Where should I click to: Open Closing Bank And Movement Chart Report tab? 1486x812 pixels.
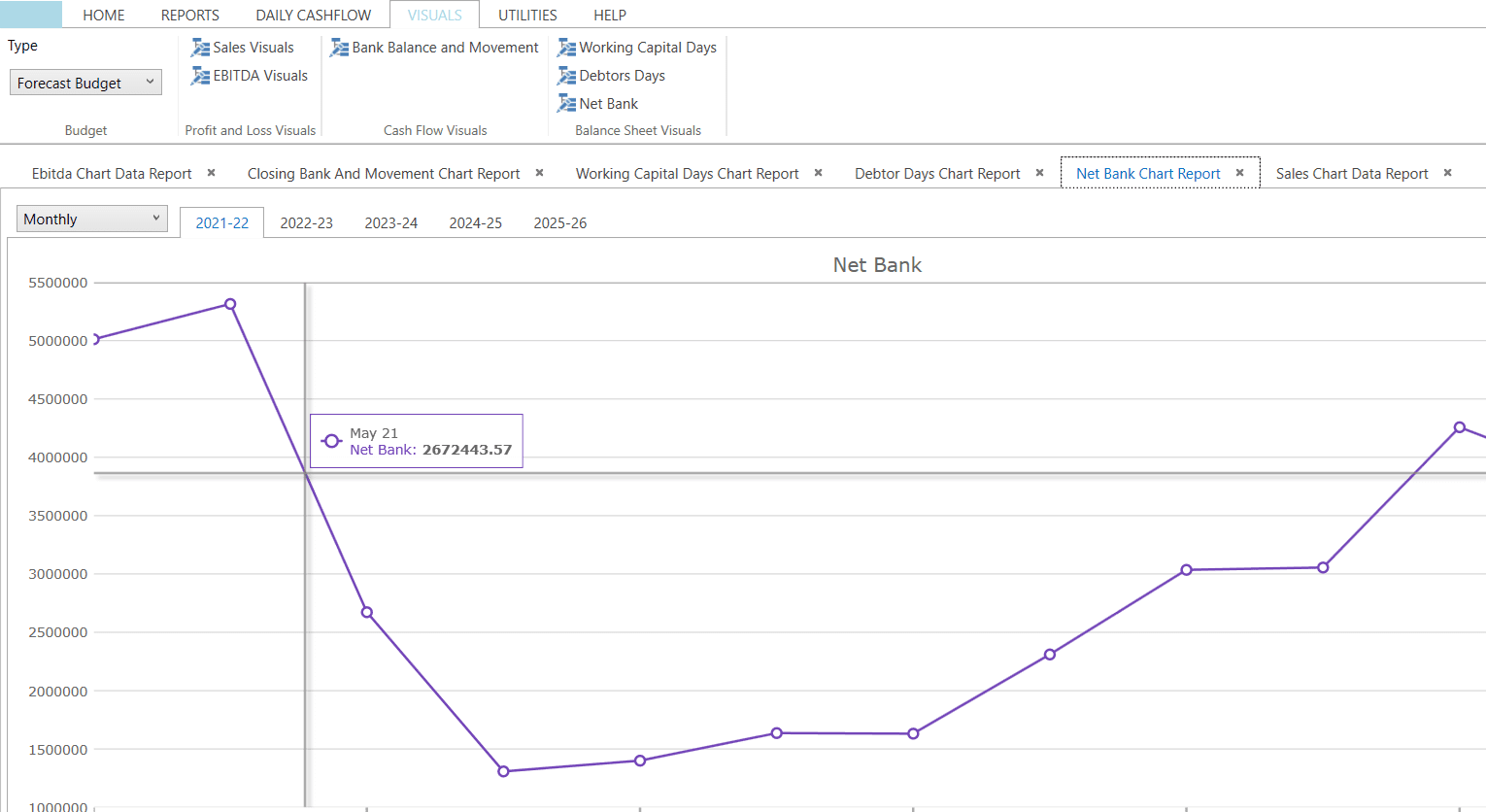pos(383,174)
